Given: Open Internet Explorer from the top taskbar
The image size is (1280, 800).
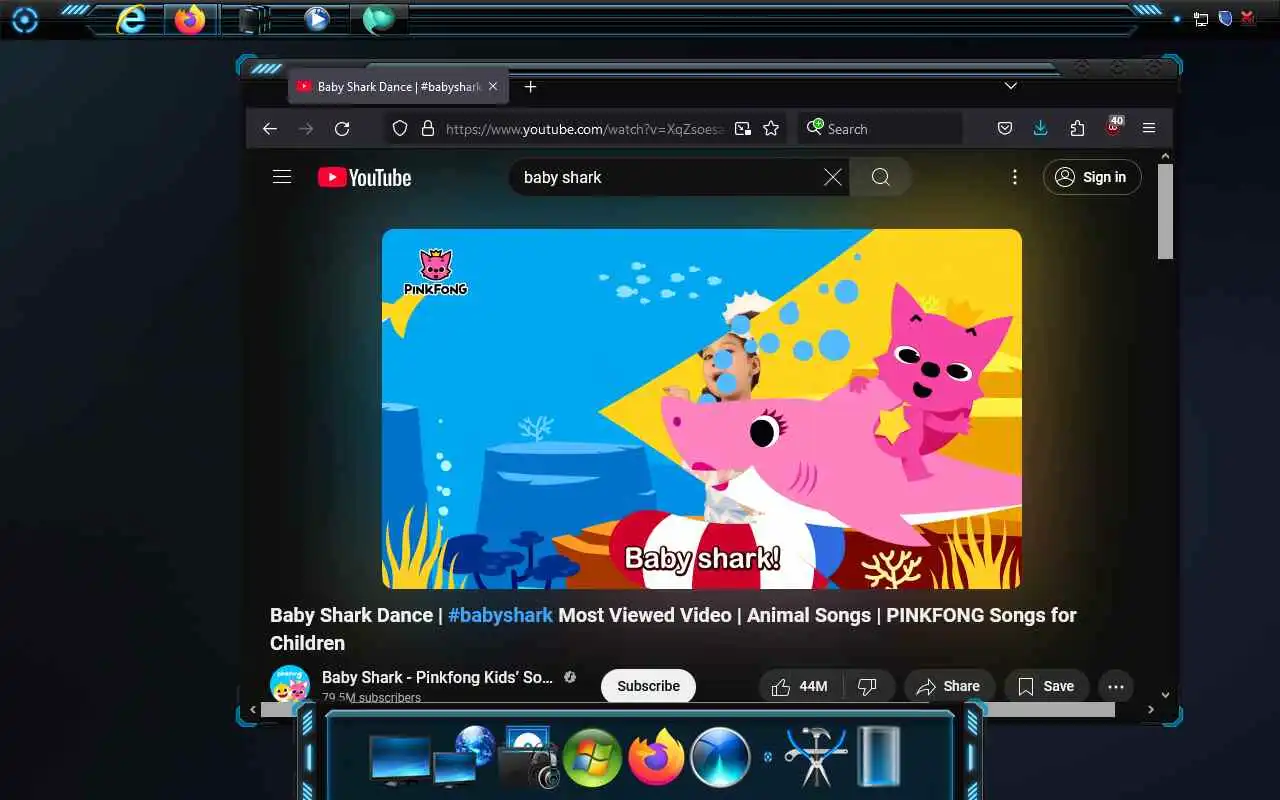Looking at the screenshot, I should pyautogui.click(x=131, y=19).
